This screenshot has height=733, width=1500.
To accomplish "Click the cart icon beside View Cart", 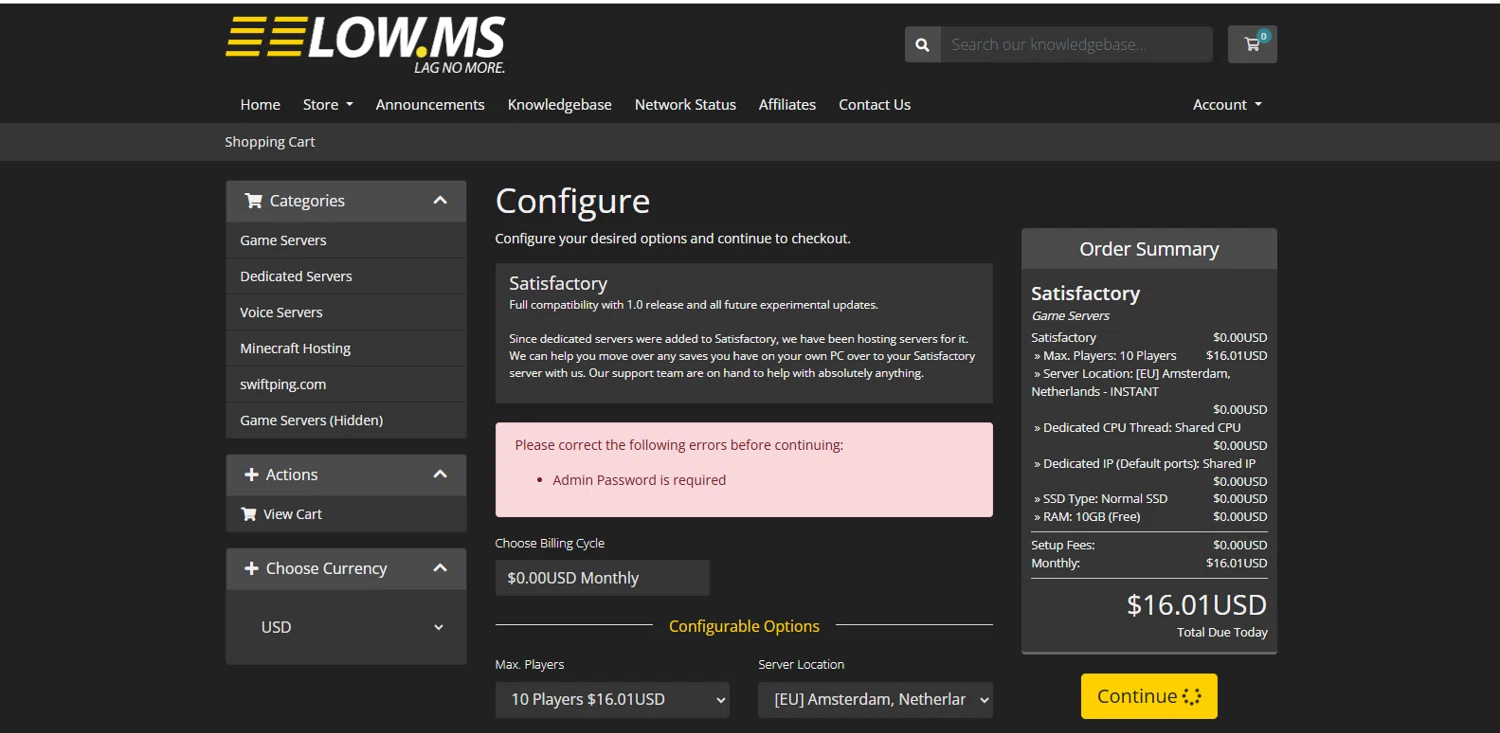I will click(249, 514).
